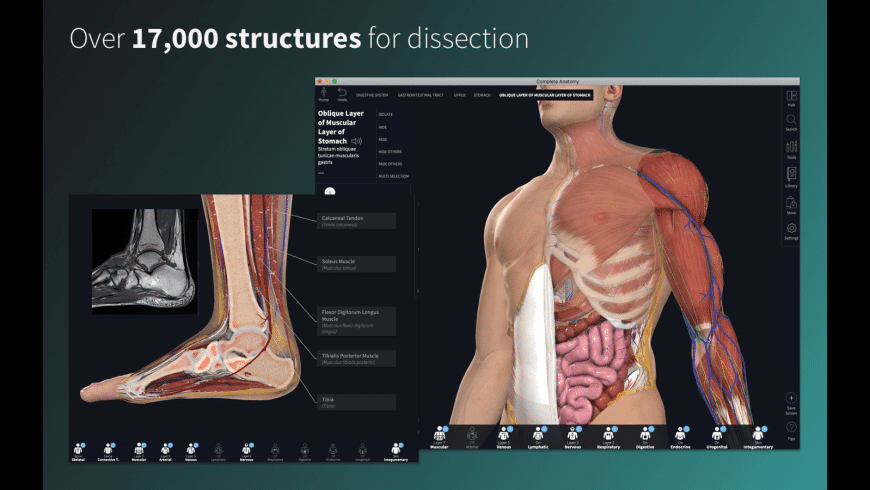Open the Tools icon in right sidebar
The height and width of the screenshot is (490, 870).
(x=791, y=149)
